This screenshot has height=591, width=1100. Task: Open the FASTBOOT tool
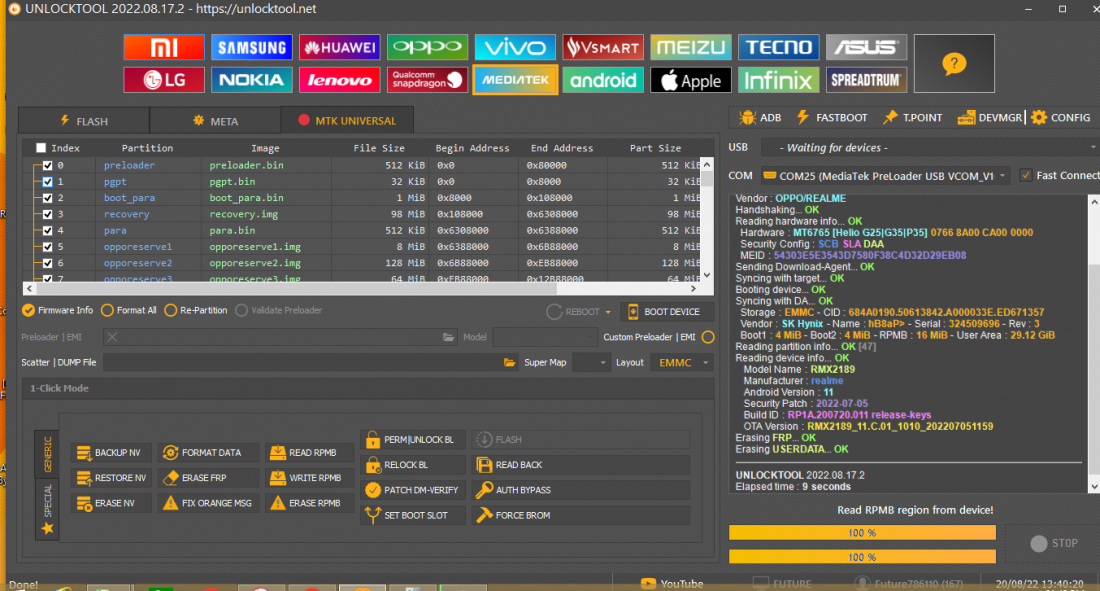832,117
